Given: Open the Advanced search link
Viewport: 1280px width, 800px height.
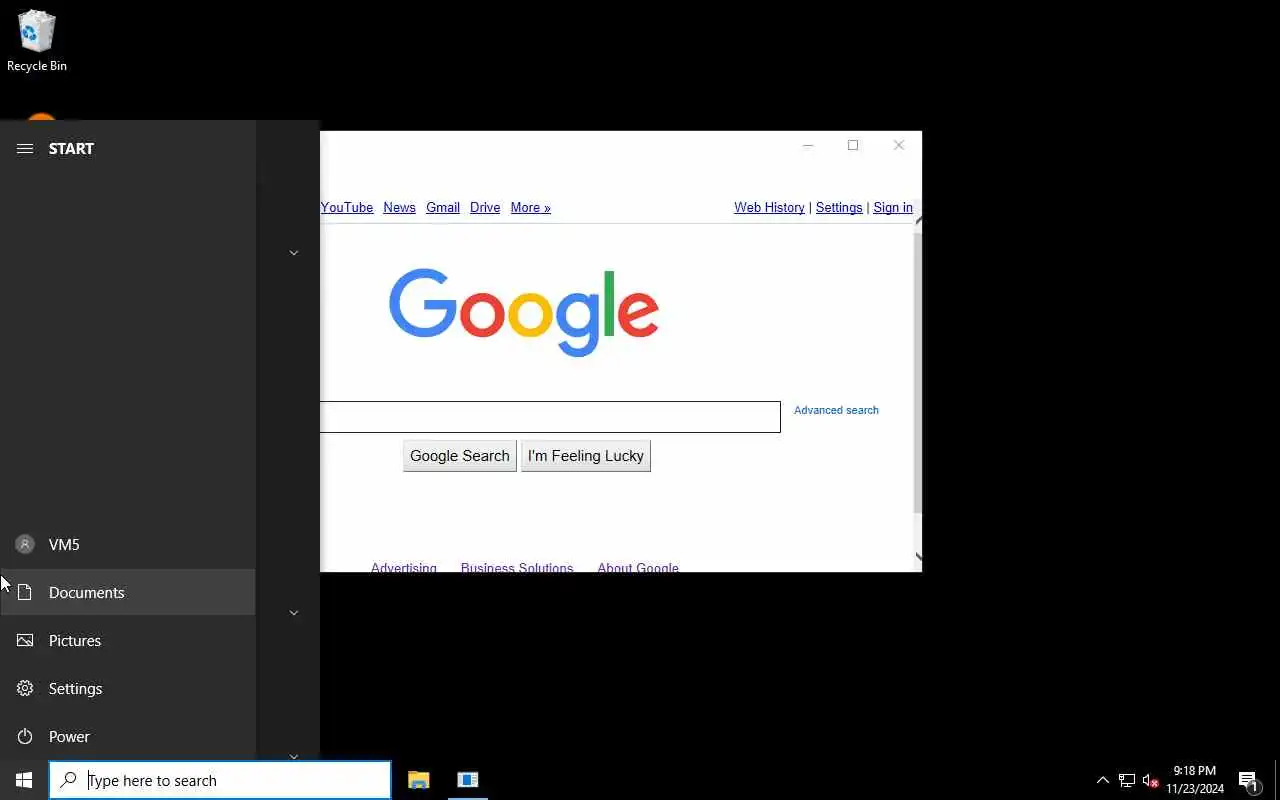Looking at the screenshot, I should click(836, 410).
